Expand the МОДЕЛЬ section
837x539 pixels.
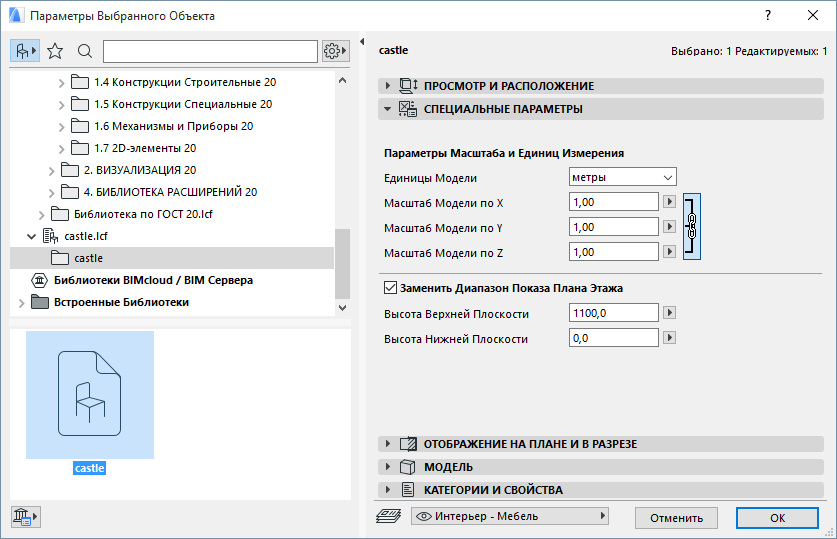tap(388, 467)
